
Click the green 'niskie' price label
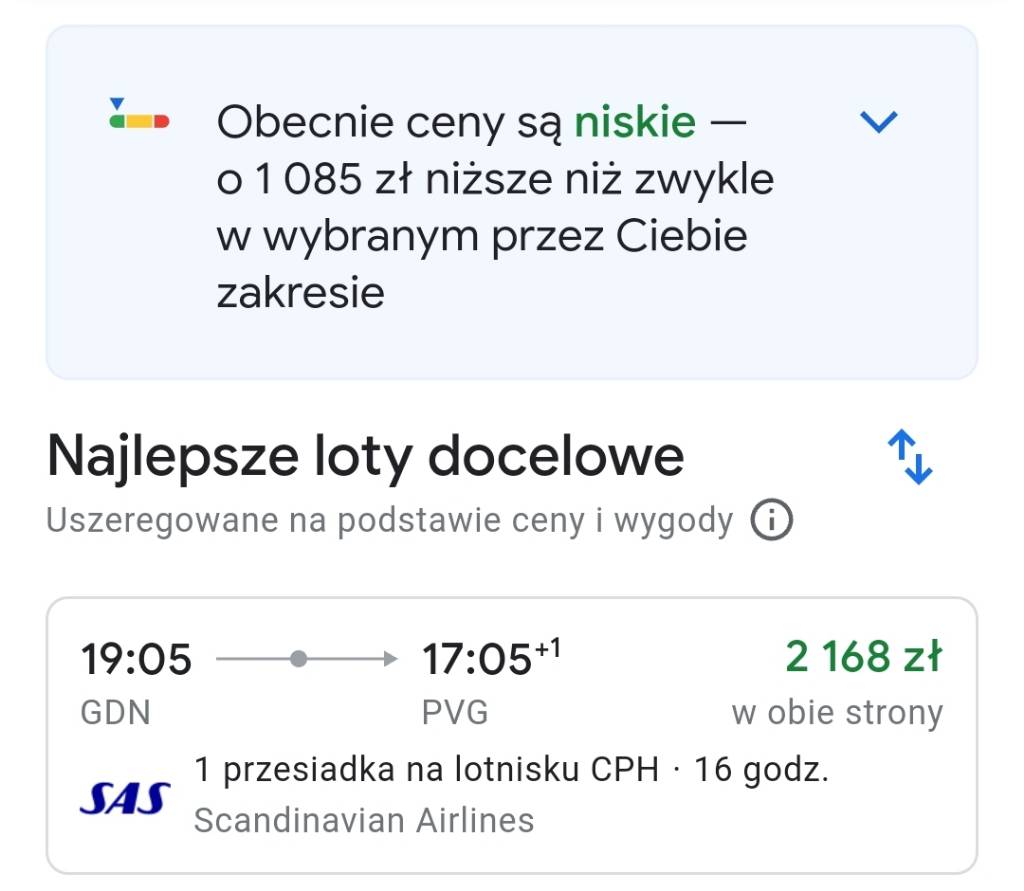coord(635,122)
